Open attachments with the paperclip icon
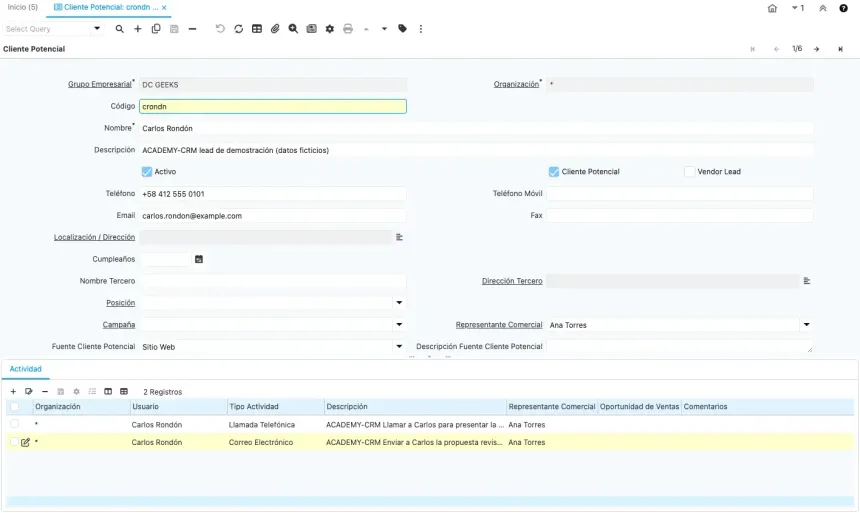The height and width of the screenshot is (513, 860). 275,29
